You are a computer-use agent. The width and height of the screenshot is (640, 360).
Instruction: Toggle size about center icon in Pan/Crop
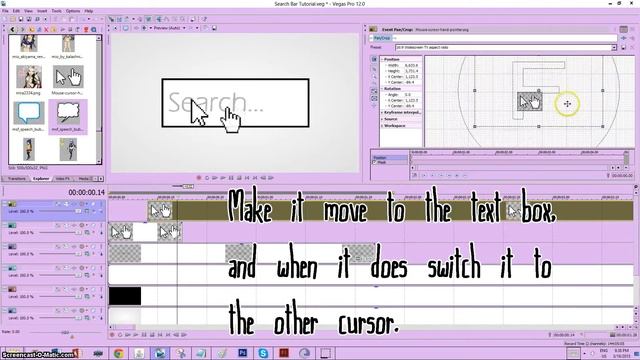[374, 98]
